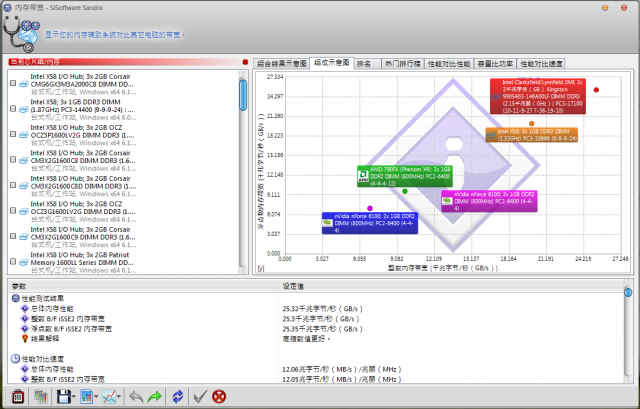Click the 12.06 MB/s per MHz value

pos(342,369)
